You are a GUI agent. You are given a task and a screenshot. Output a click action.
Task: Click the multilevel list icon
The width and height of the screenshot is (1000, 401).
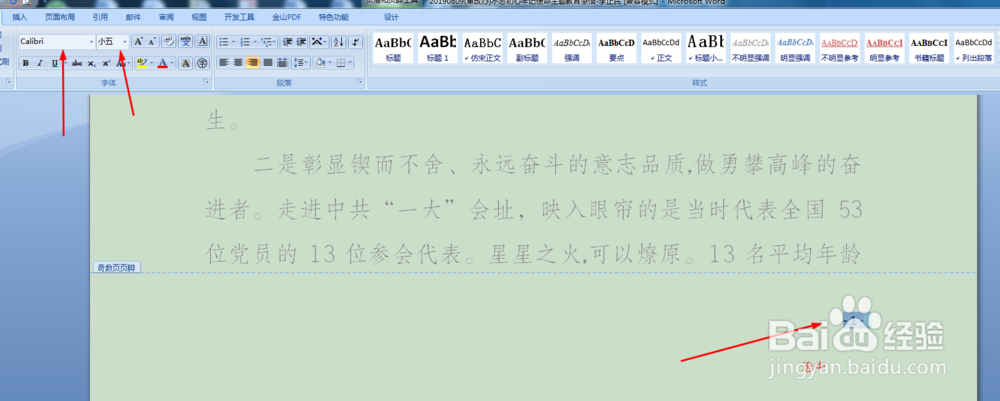pos(267,42)
